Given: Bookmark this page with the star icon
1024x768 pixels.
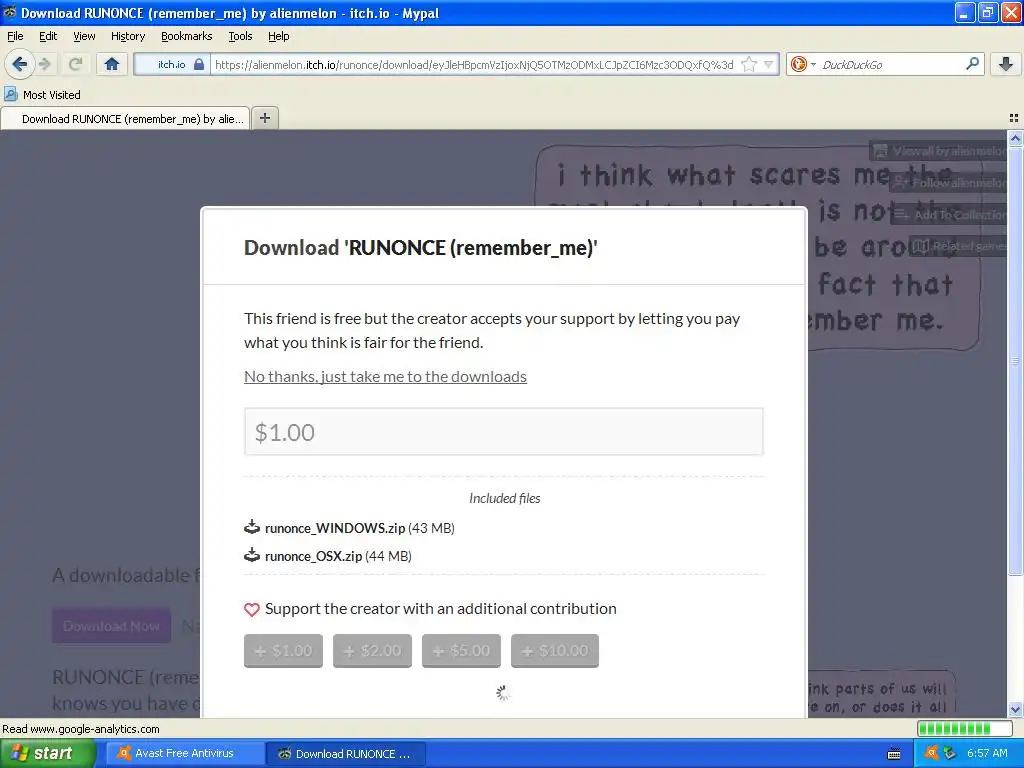Looking at the screenshot, I should point(749,64).
